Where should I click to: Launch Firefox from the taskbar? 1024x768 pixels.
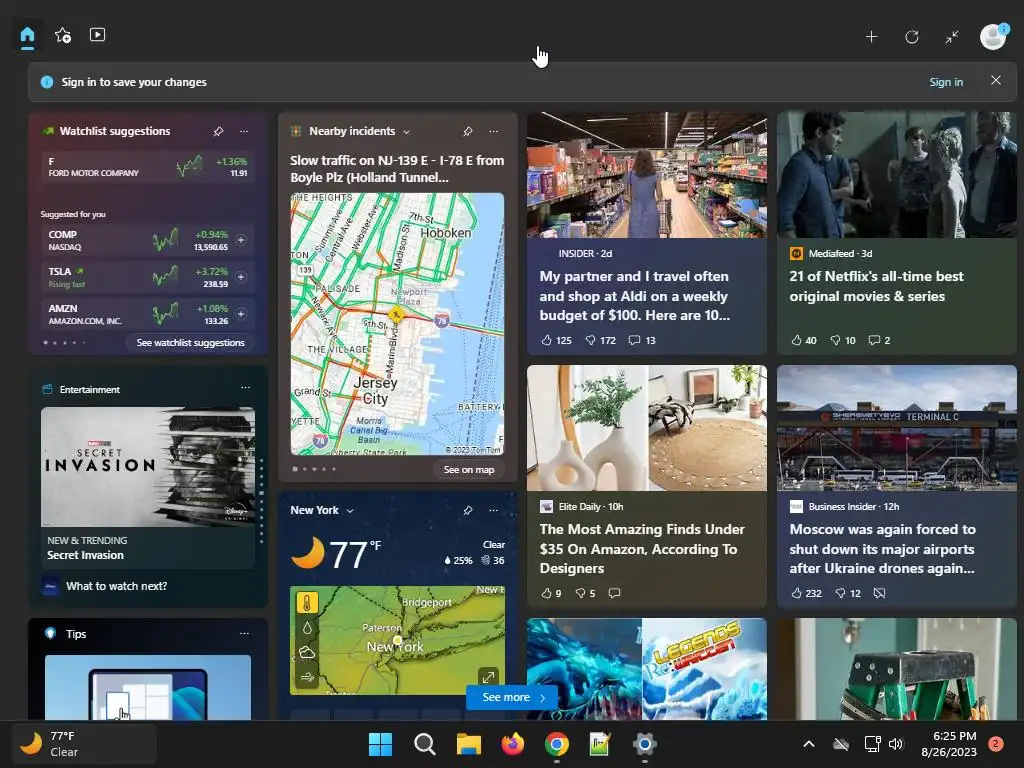pyautogui.click(x=513, y=744)
